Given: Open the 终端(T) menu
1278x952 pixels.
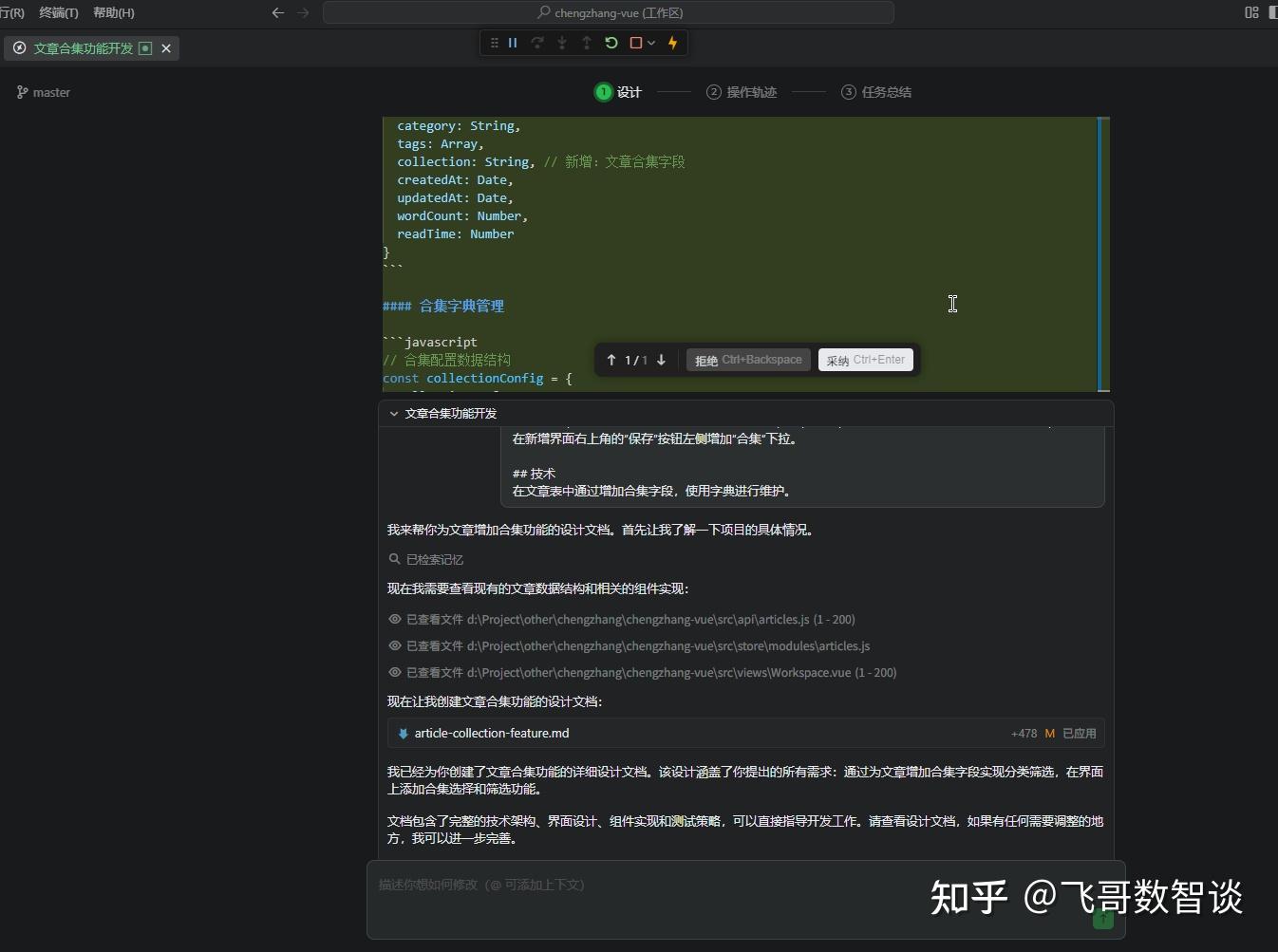Looking at the screenshot, I should pyautogui.click(x=59, y=12).
